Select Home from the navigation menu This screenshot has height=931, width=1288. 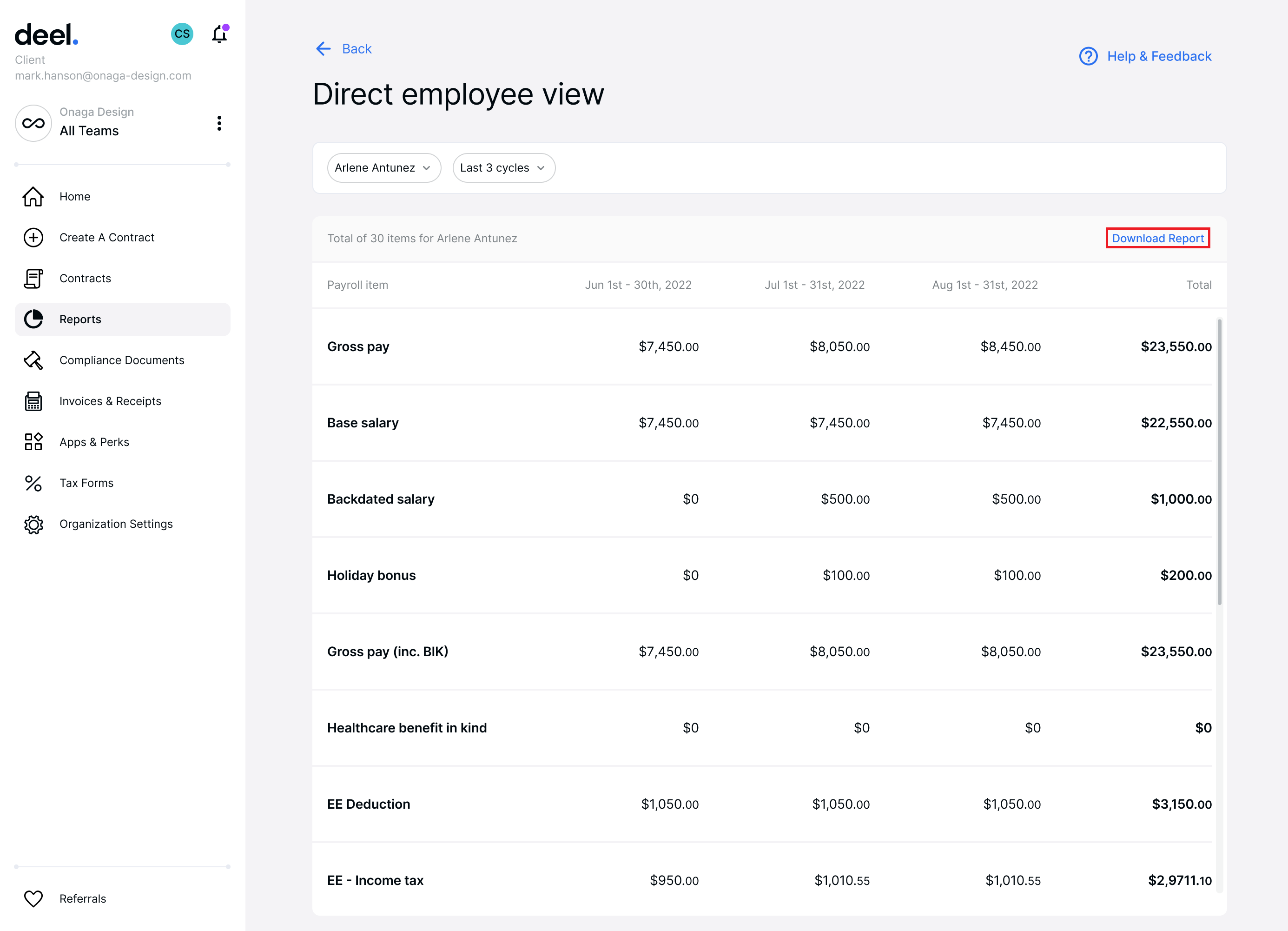[74, 197]
